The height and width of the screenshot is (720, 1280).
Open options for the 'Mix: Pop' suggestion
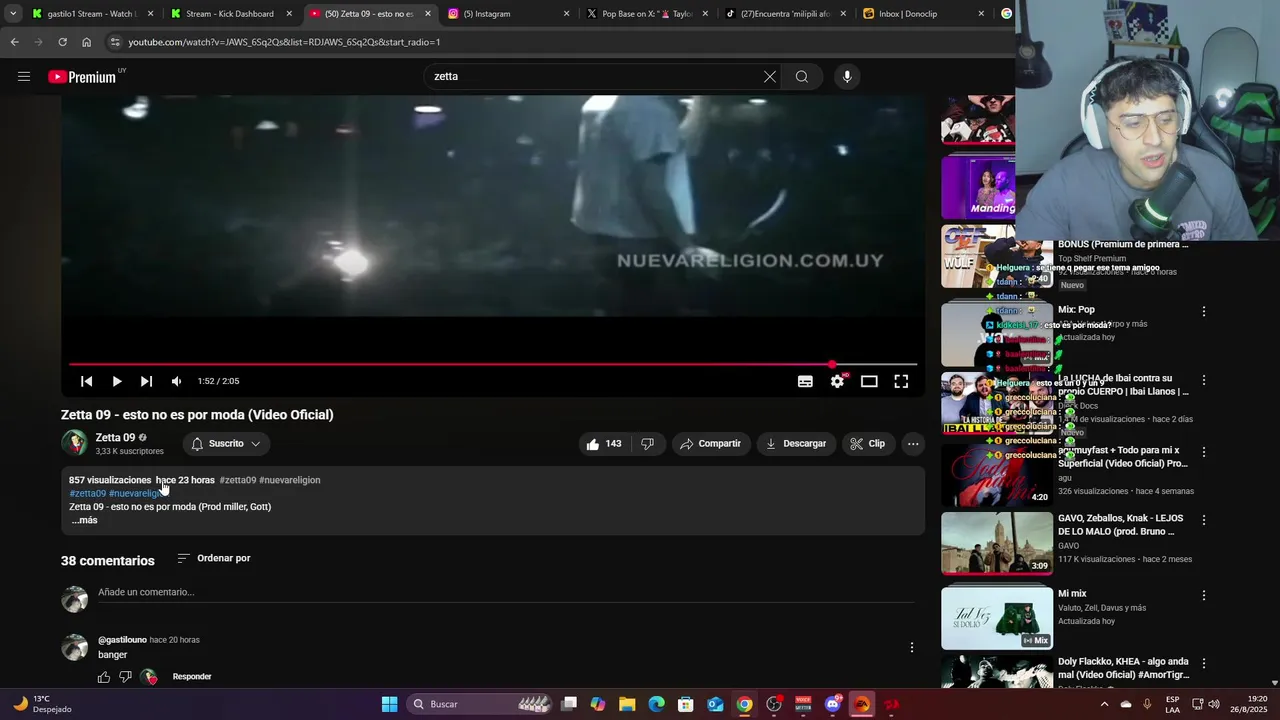1204,311
